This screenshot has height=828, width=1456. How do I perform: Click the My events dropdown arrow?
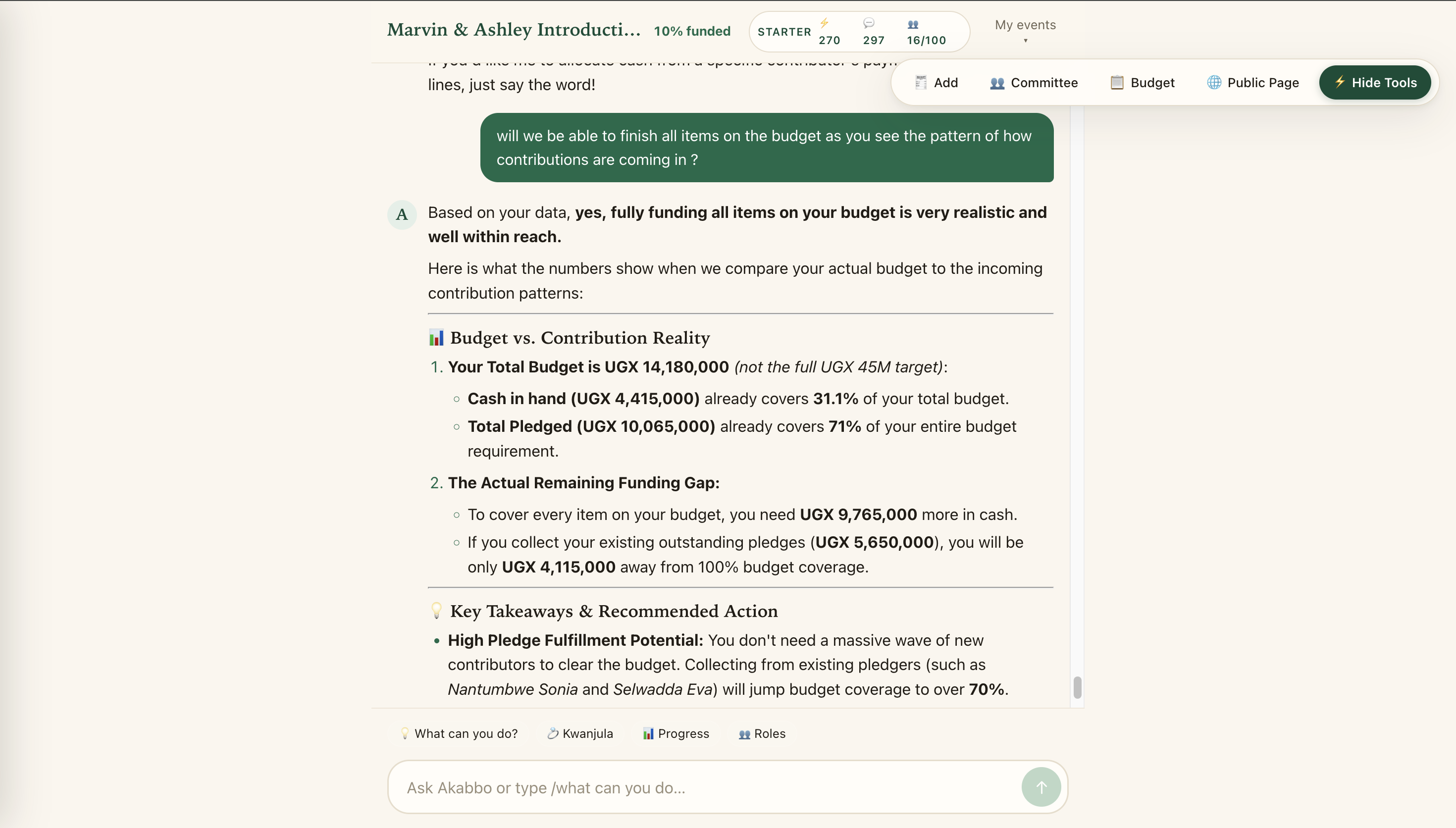[1026, 41]
